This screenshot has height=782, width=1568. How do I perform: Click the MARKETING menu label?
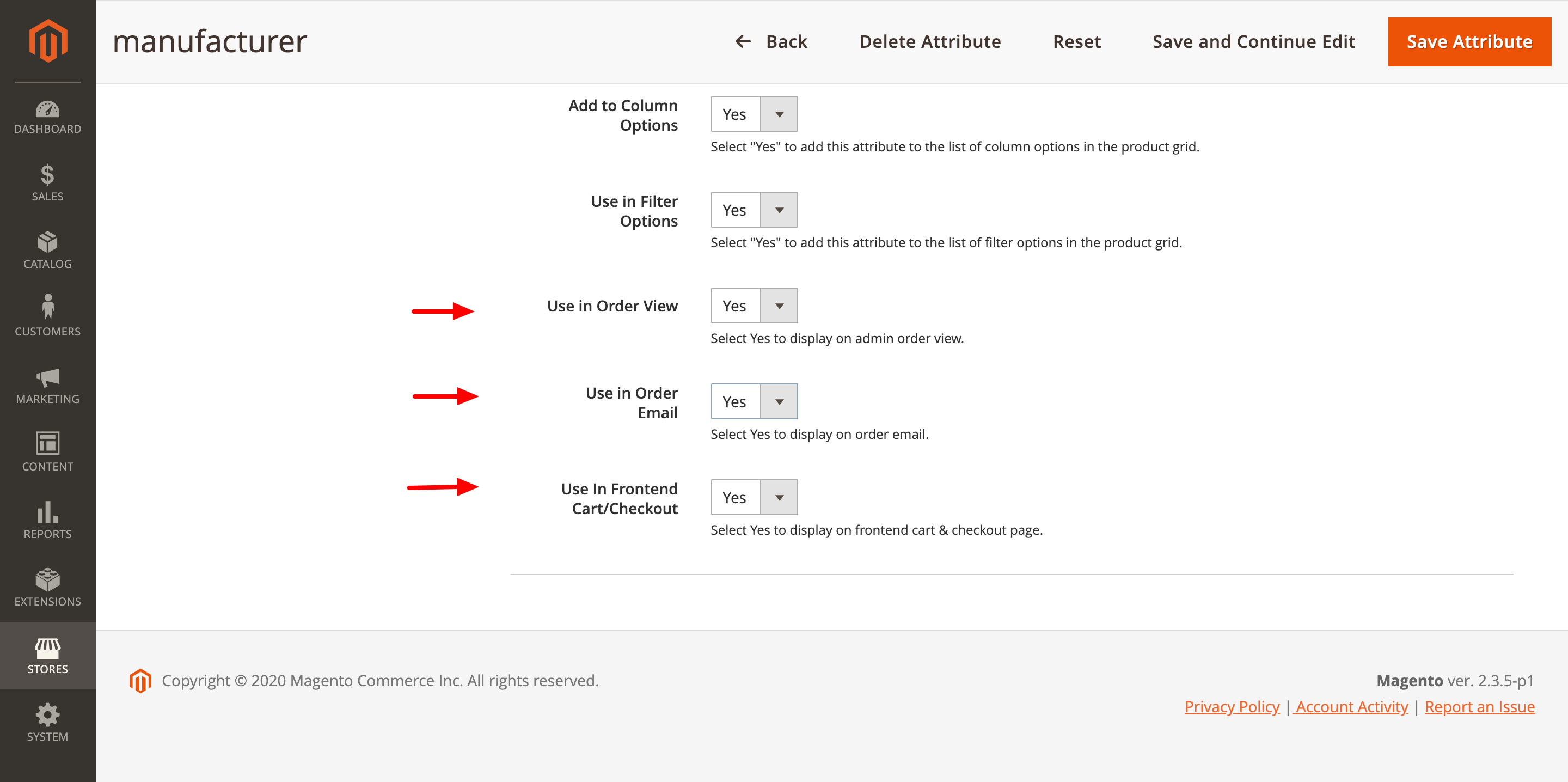pyautogui.click(x=47, y=400)
